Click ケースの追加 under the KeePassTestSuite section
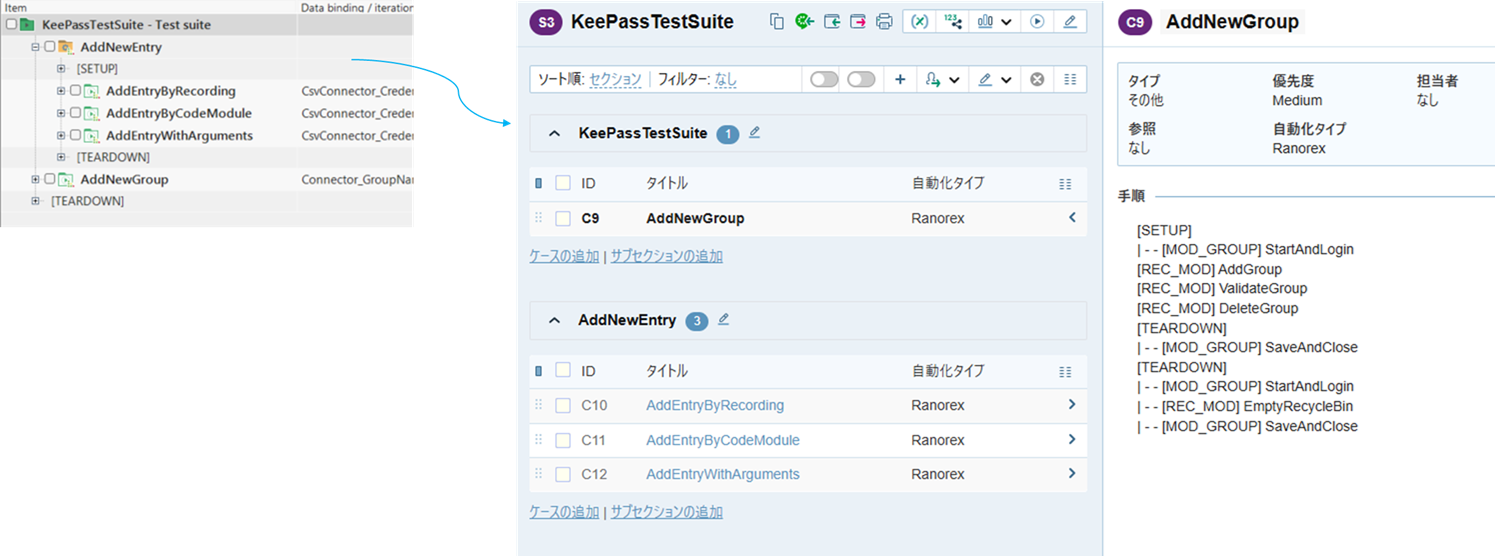The image size is (1495, 556). coord(564,256)
